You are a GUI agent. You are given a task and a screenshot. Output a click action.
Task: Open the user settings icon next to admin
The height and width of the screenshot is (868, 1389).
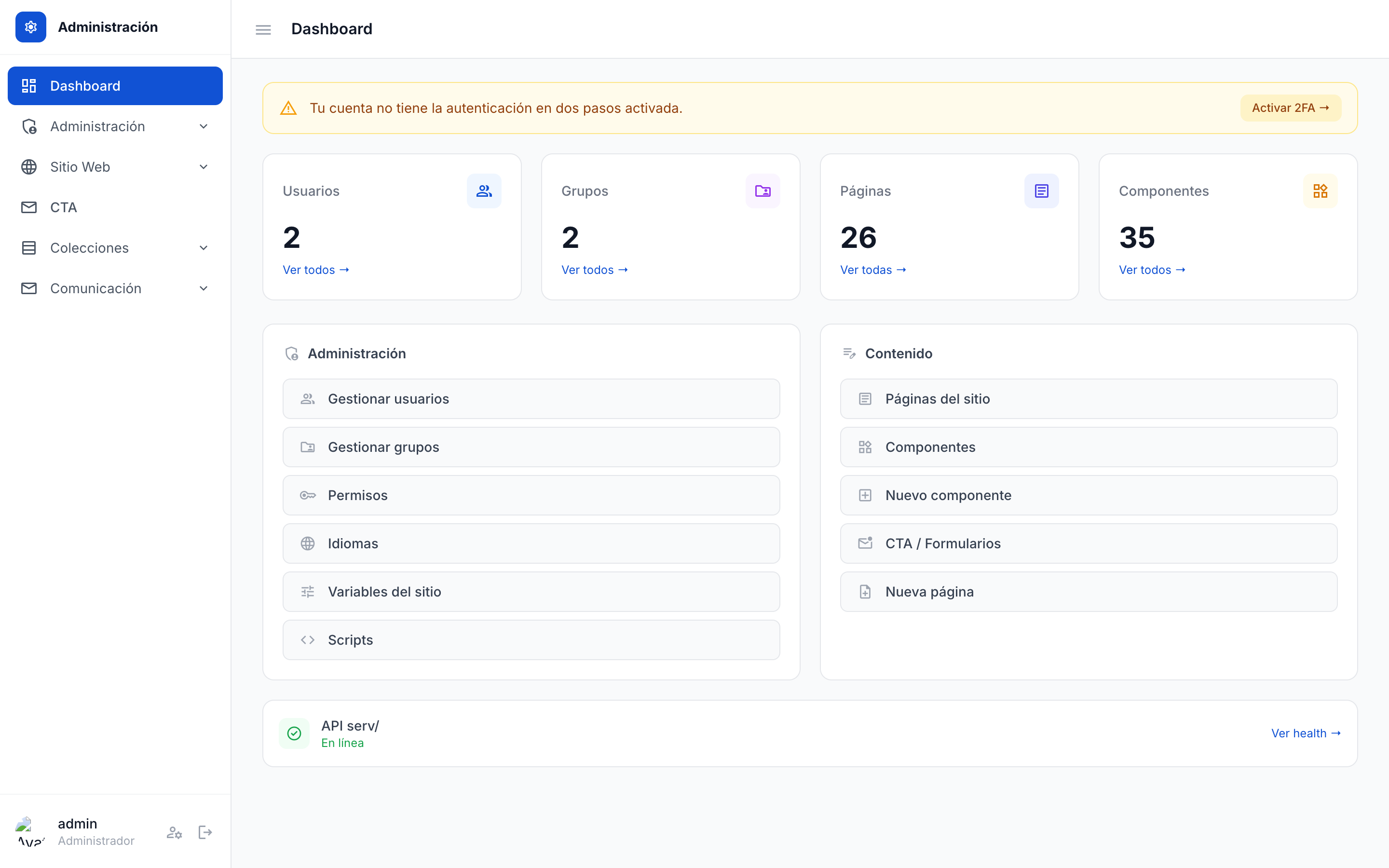[x=175, y=832]
